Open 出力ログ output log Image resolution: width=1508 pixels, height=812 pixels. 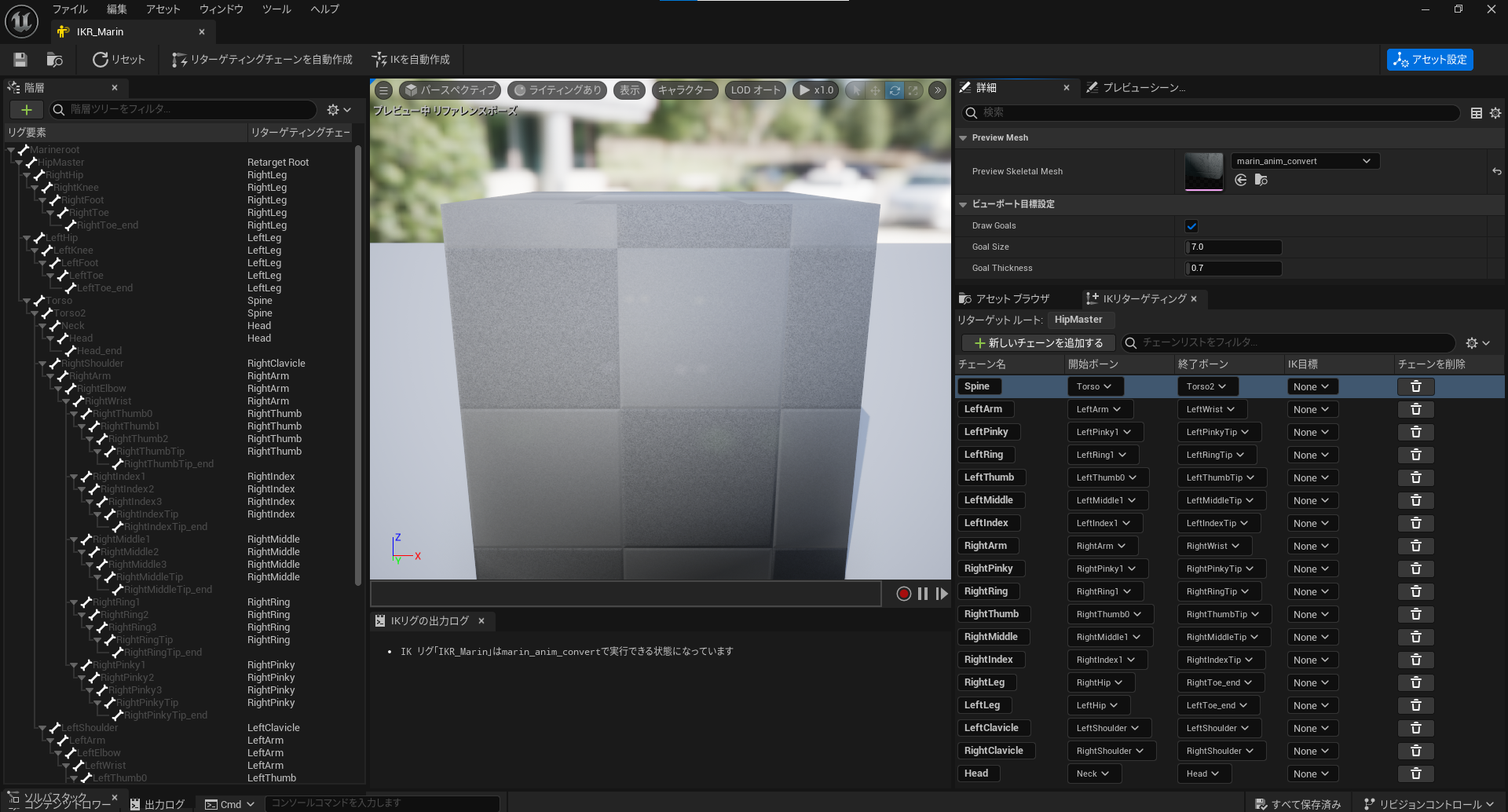157,804
